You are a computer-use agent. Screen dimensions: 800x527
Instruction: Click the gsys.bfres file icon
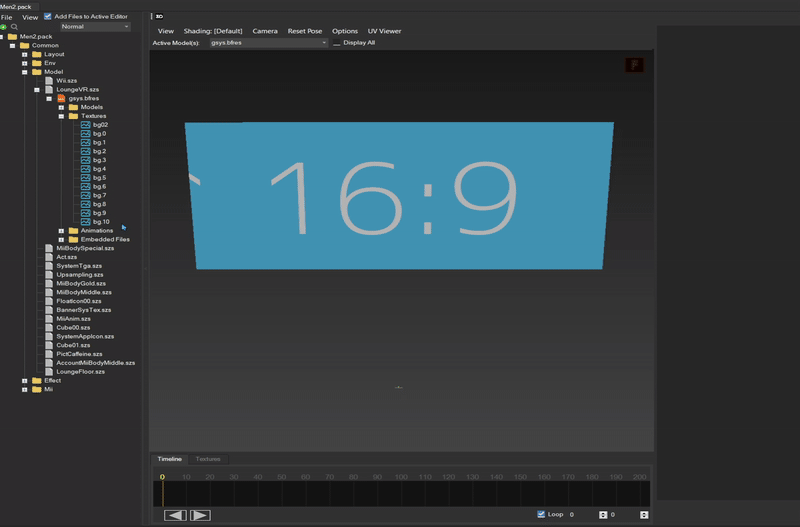(x=61, y=98)
